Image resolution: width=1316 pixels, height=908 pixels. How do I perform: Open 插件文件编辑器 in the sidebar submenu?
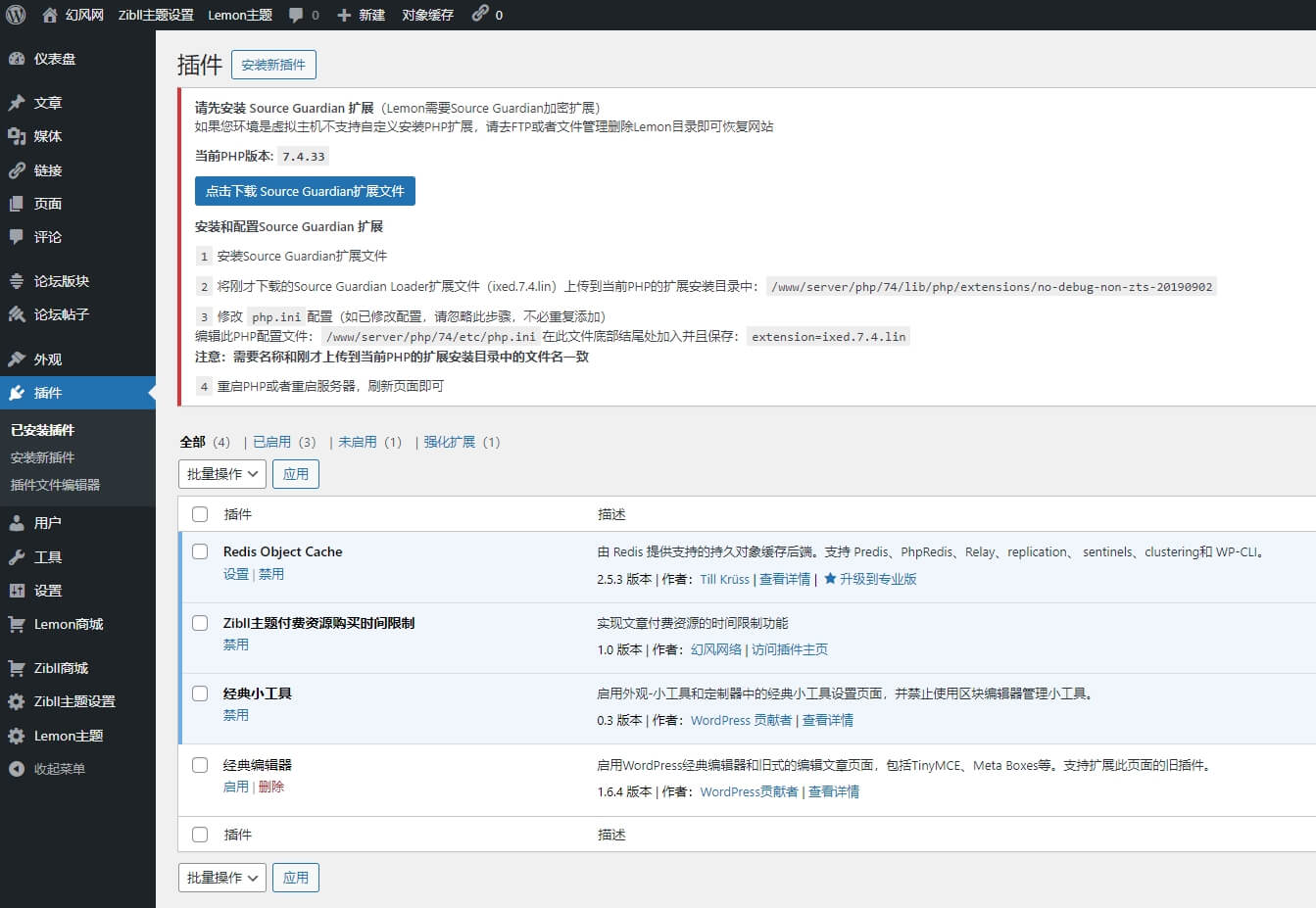pyautogui.click(x=55, y=485)
